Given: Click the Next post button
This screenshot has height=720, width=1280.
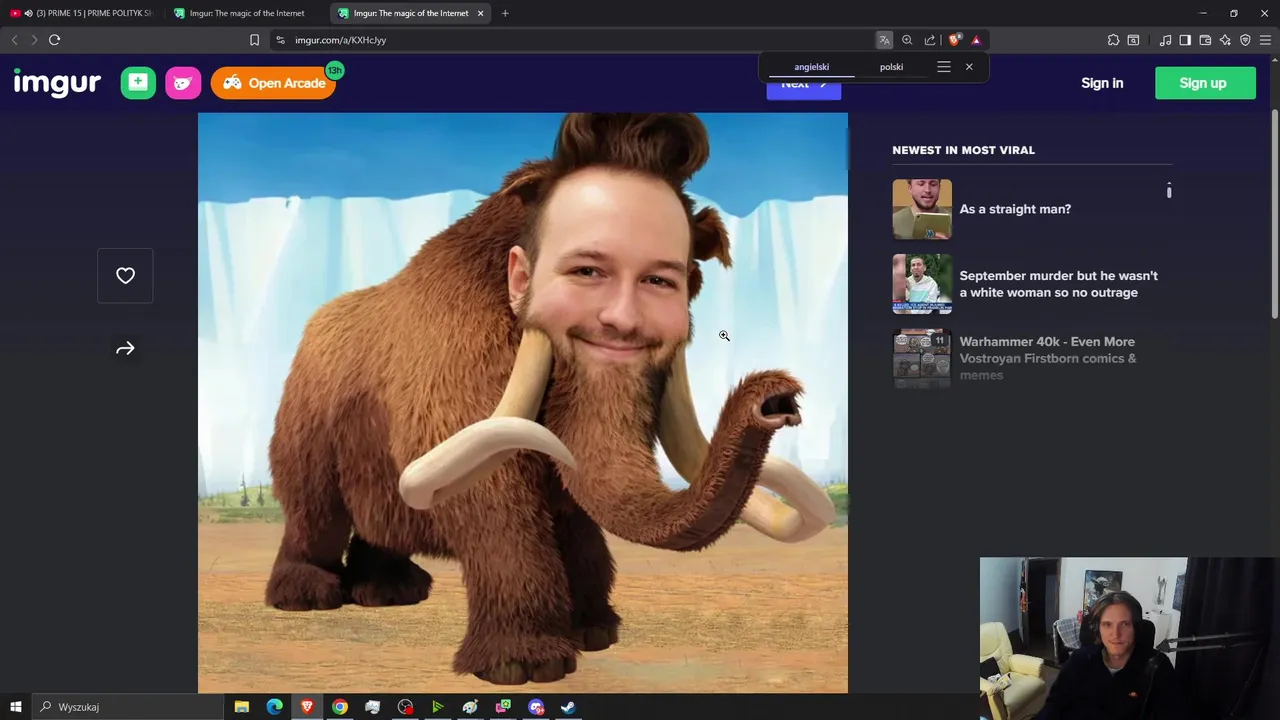Looking at the screenshot, I should coord(803,86).
